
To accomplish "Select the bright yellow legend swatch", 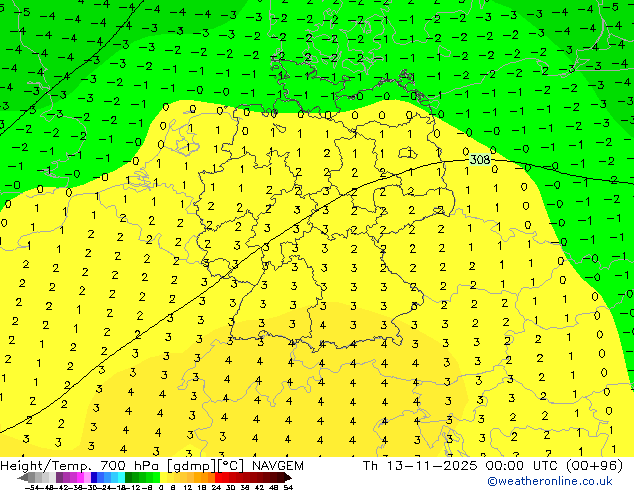I will click(x=164, y=477).
